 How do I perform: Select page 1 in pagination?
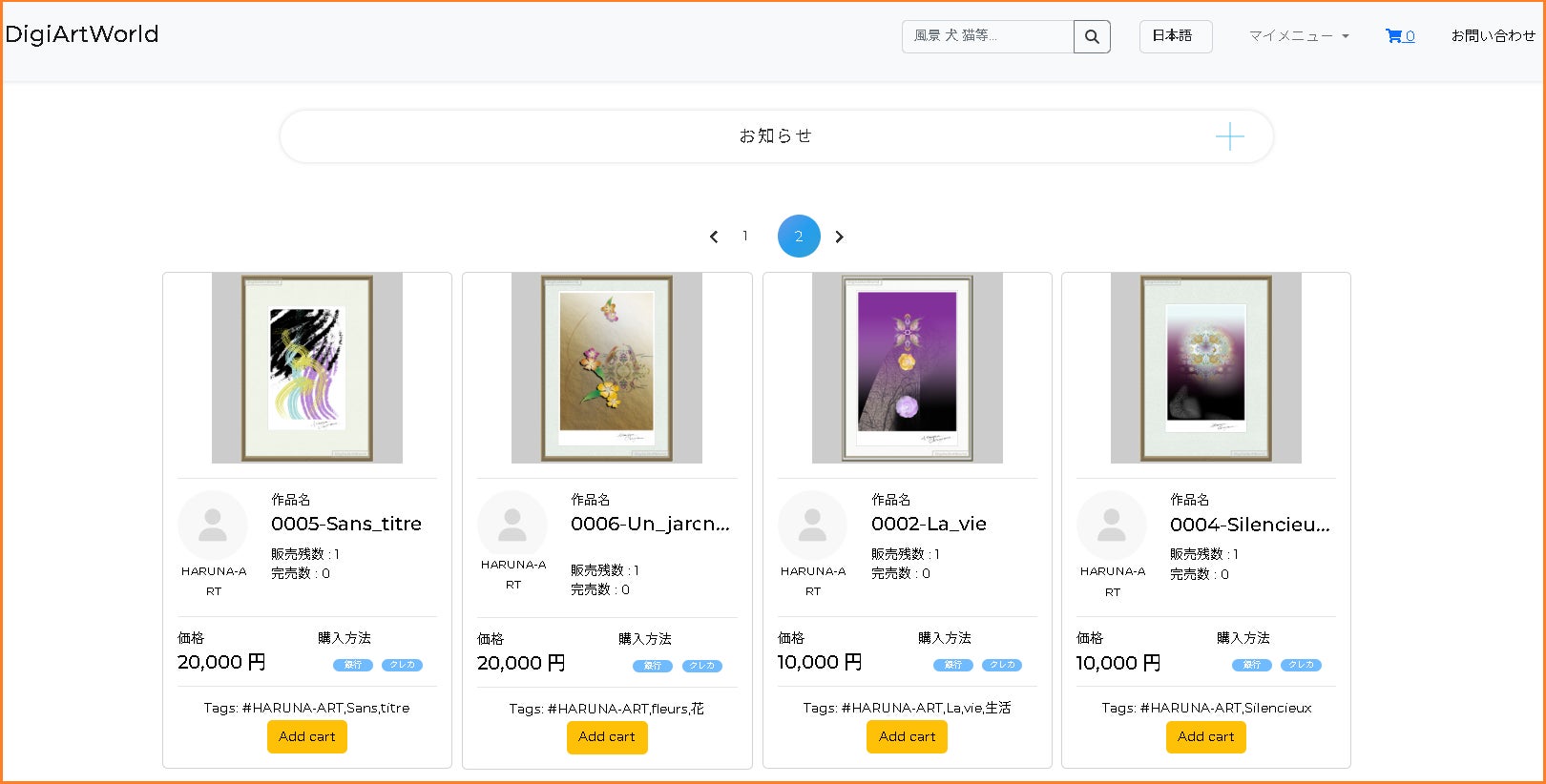pyautogui.click(x=745, y=236)
